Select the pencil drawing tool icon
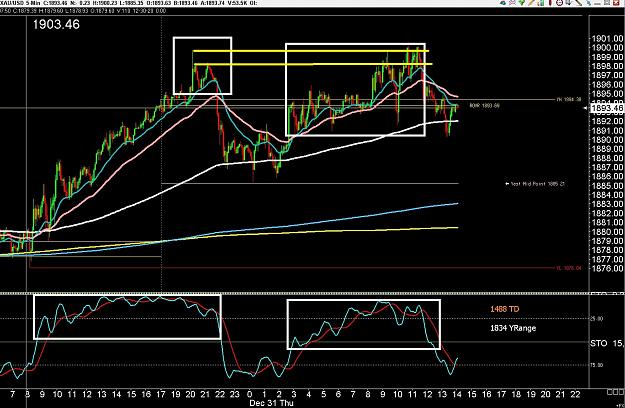This screenshot has width=625, height=408. point(532,3)
